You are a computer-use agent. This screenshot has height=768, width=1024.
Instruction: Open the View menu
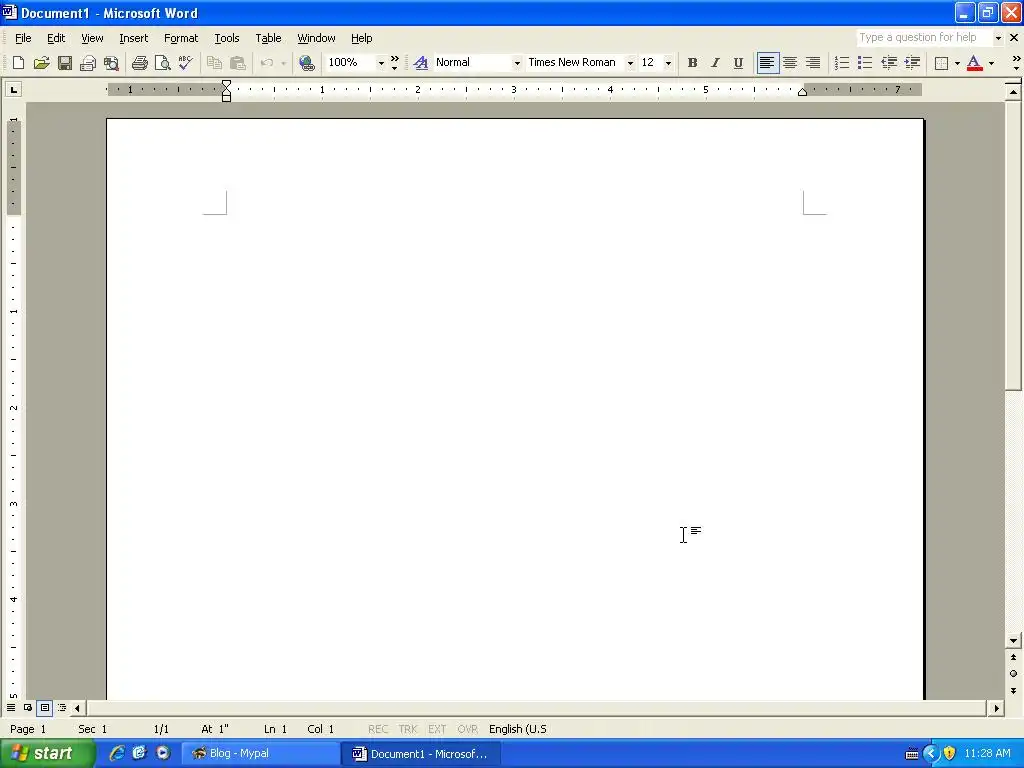point(92,38)
